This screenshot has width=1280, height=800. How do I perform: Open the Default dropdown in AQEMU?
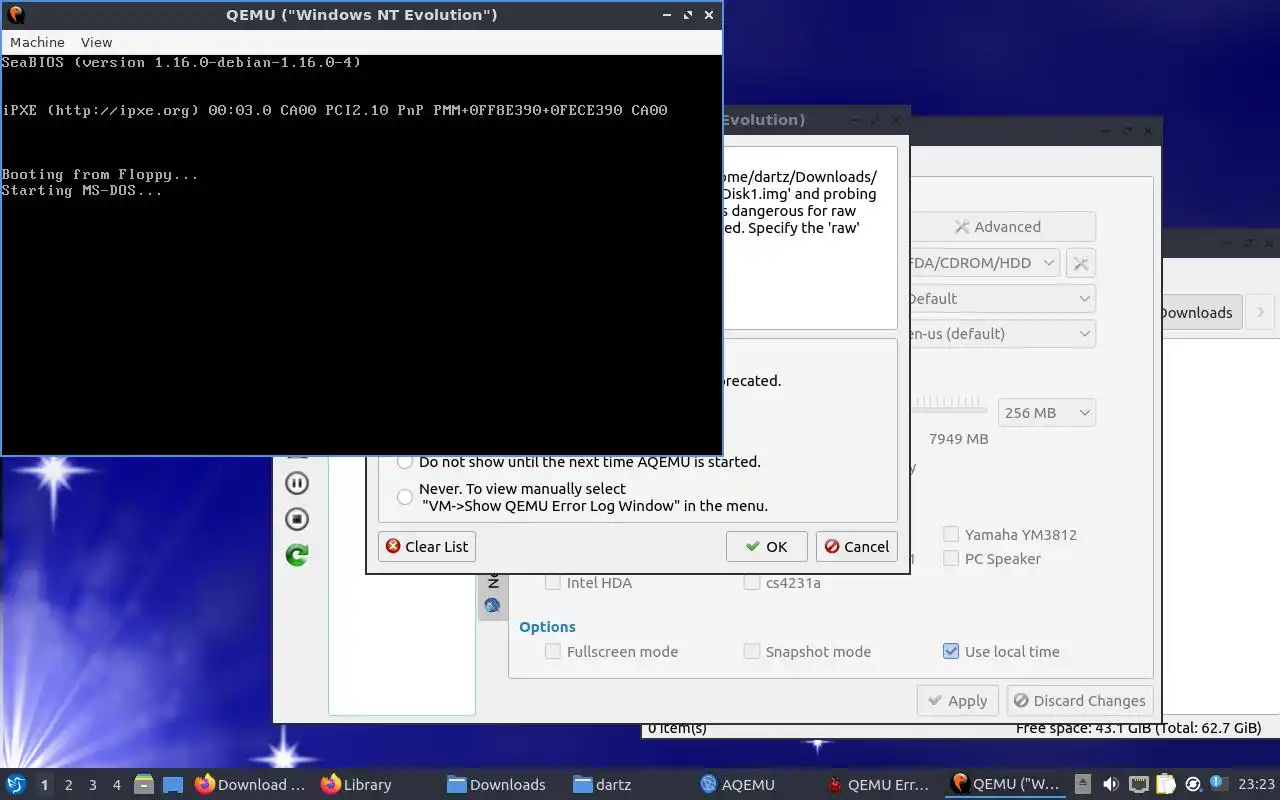click(x=1001, y=299)
